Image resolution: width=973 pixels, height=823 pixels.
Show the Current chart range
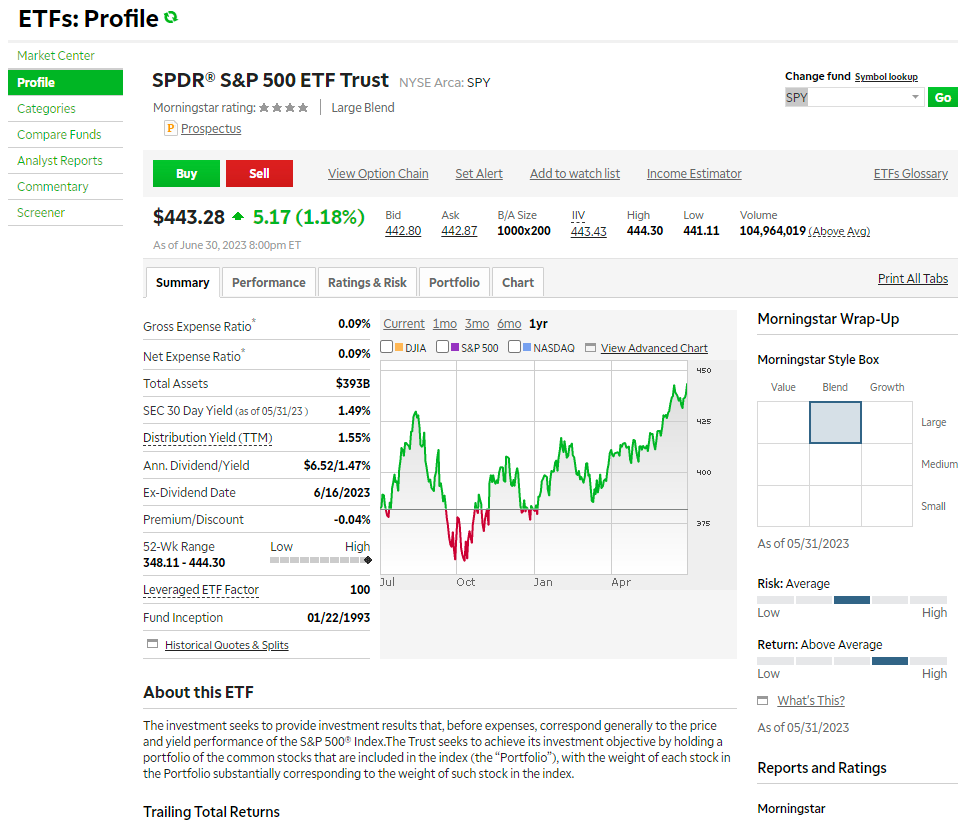click(404, 323)
